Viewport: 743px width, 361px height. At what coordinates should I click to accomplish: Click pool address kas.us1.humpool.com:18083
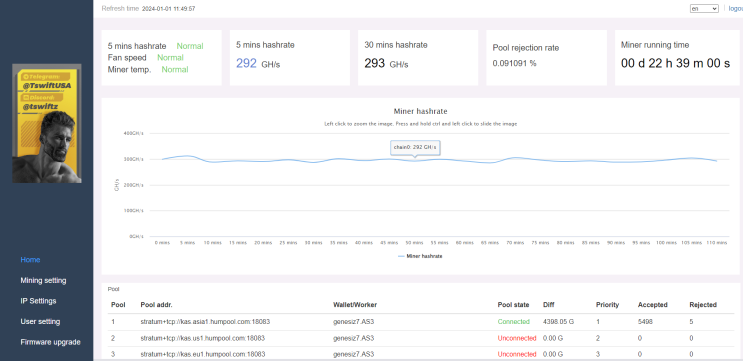pyautogui.click(x=203, y=338)
